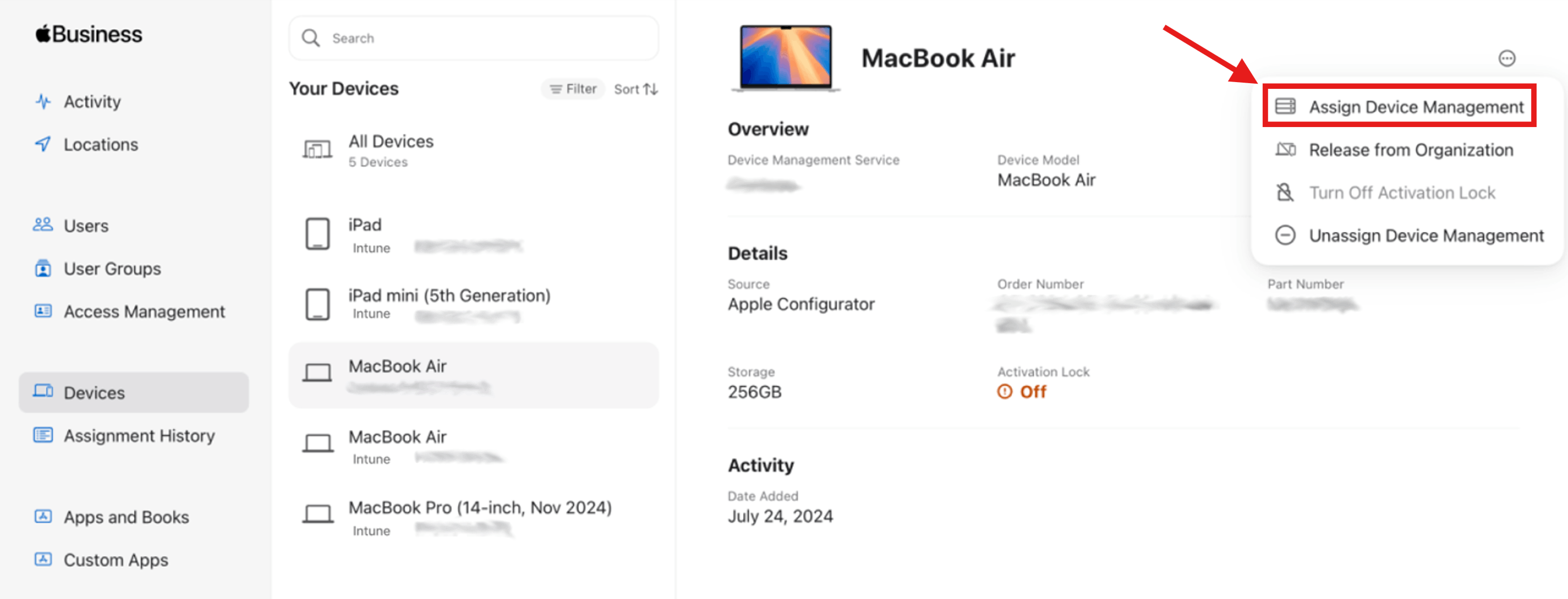
Task: Go to Locations in sidebar
Action: coord(100,144)
